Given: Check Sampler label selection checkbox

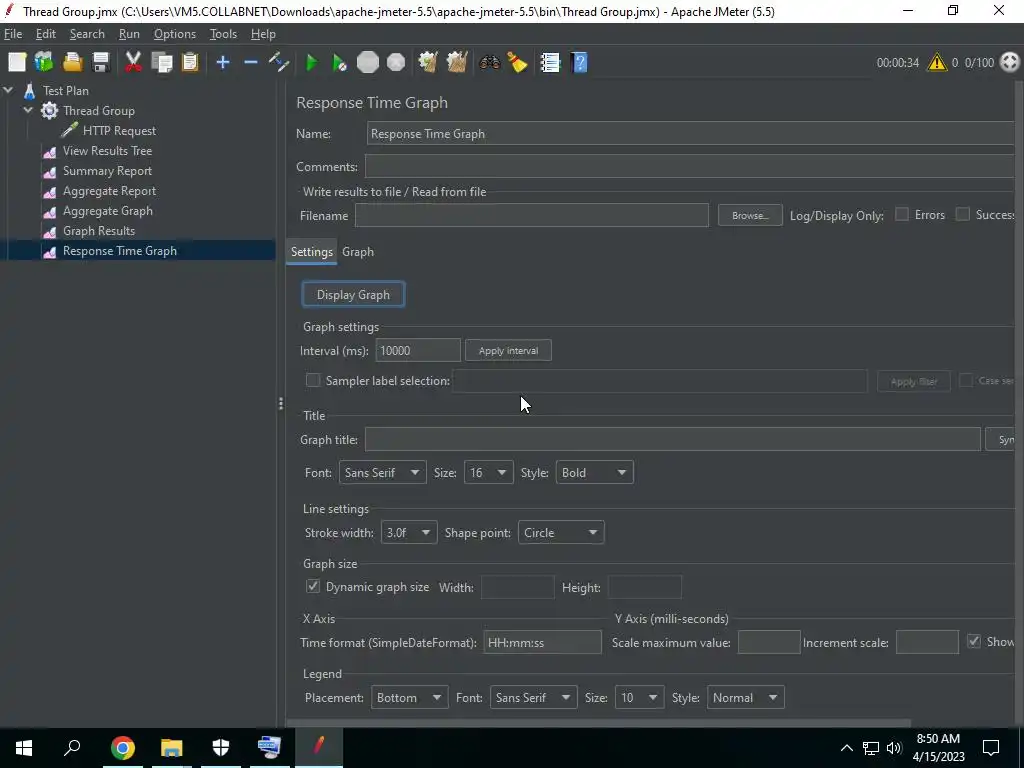Looking at the screenshot, I should coord(313,380).
